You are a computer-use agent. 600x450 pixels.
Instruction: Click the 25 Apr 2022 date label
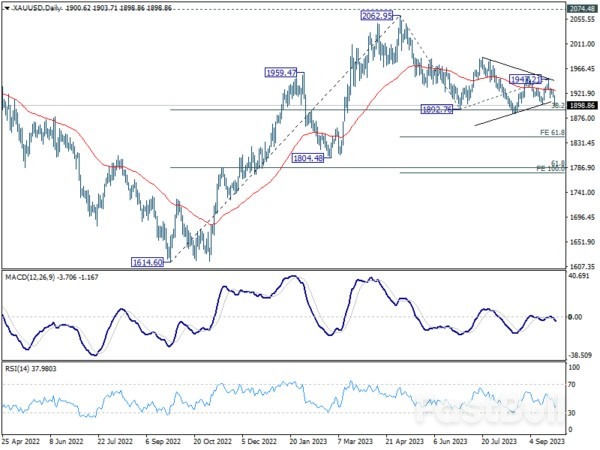(21, 441)
